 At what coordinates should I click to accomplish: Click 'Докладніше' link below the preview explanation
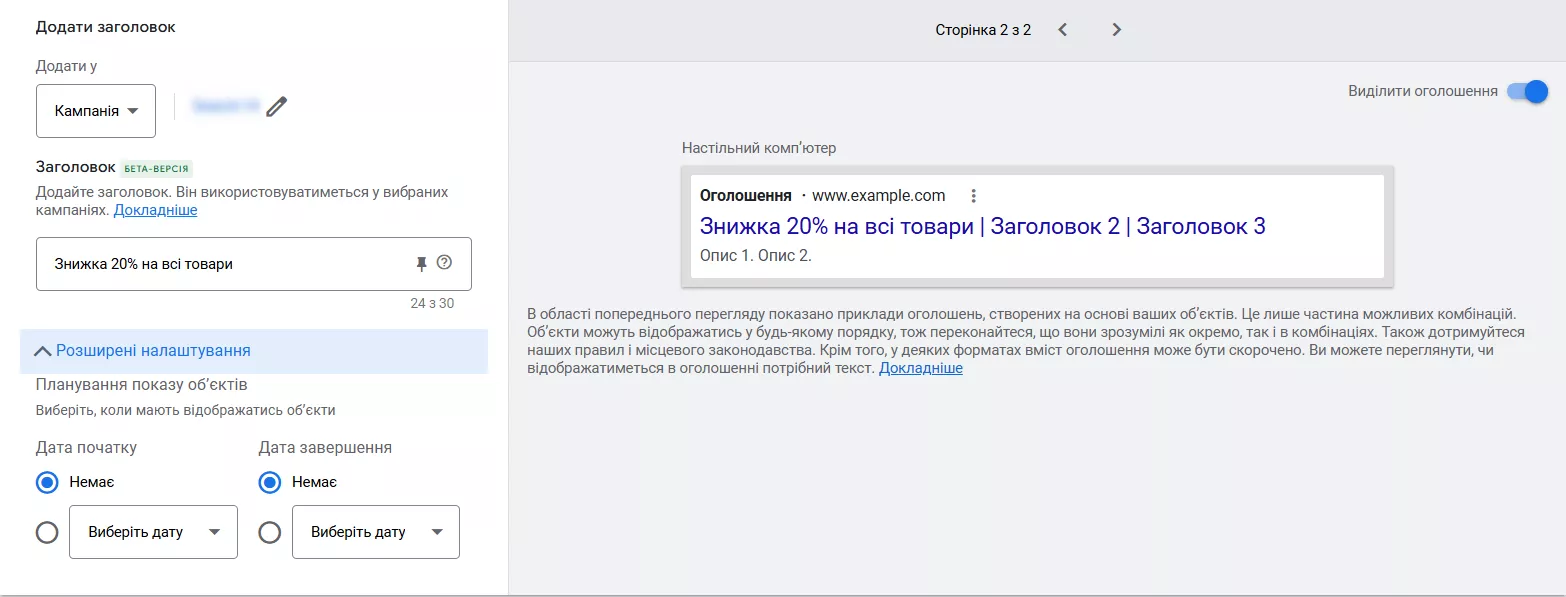920,368
